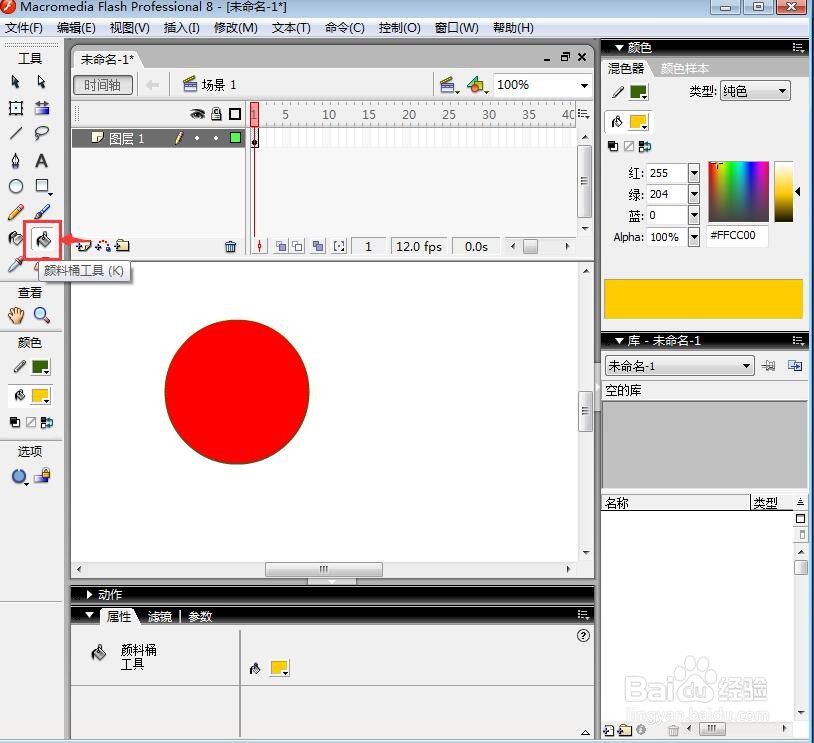
Task: Toggle the Lock Fill option
Action: click(x=43, y=476)
